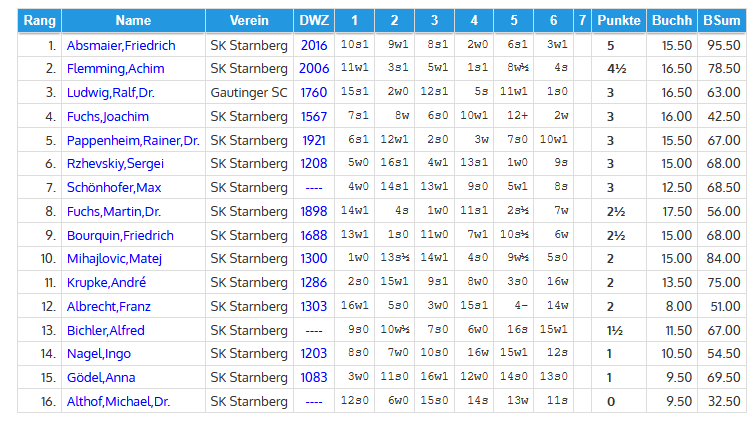Click the name Ludwig,Ralf,Dr.
This screenshot has width=750, height=425.
[x=111, y=92]
